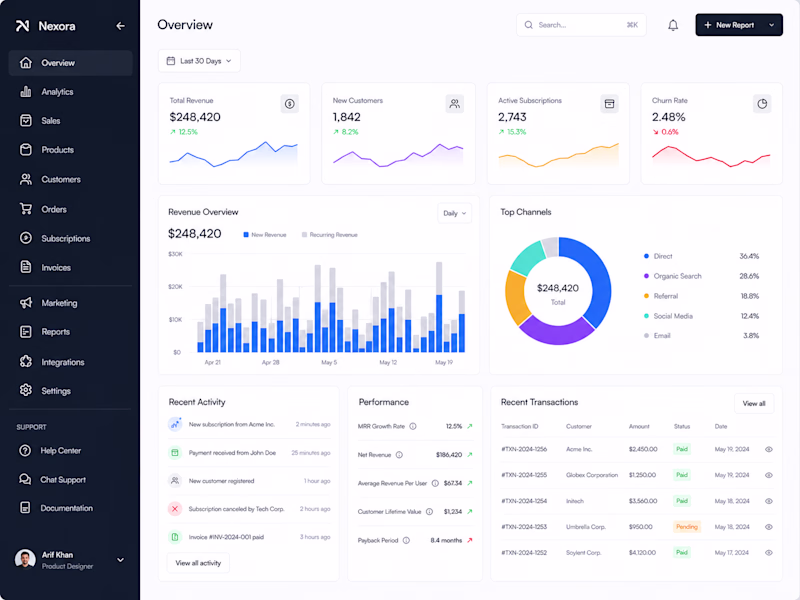Viewport: 800px width, 600px height.
Task: Click the new customer registered icon
Action: coord(175,481)
